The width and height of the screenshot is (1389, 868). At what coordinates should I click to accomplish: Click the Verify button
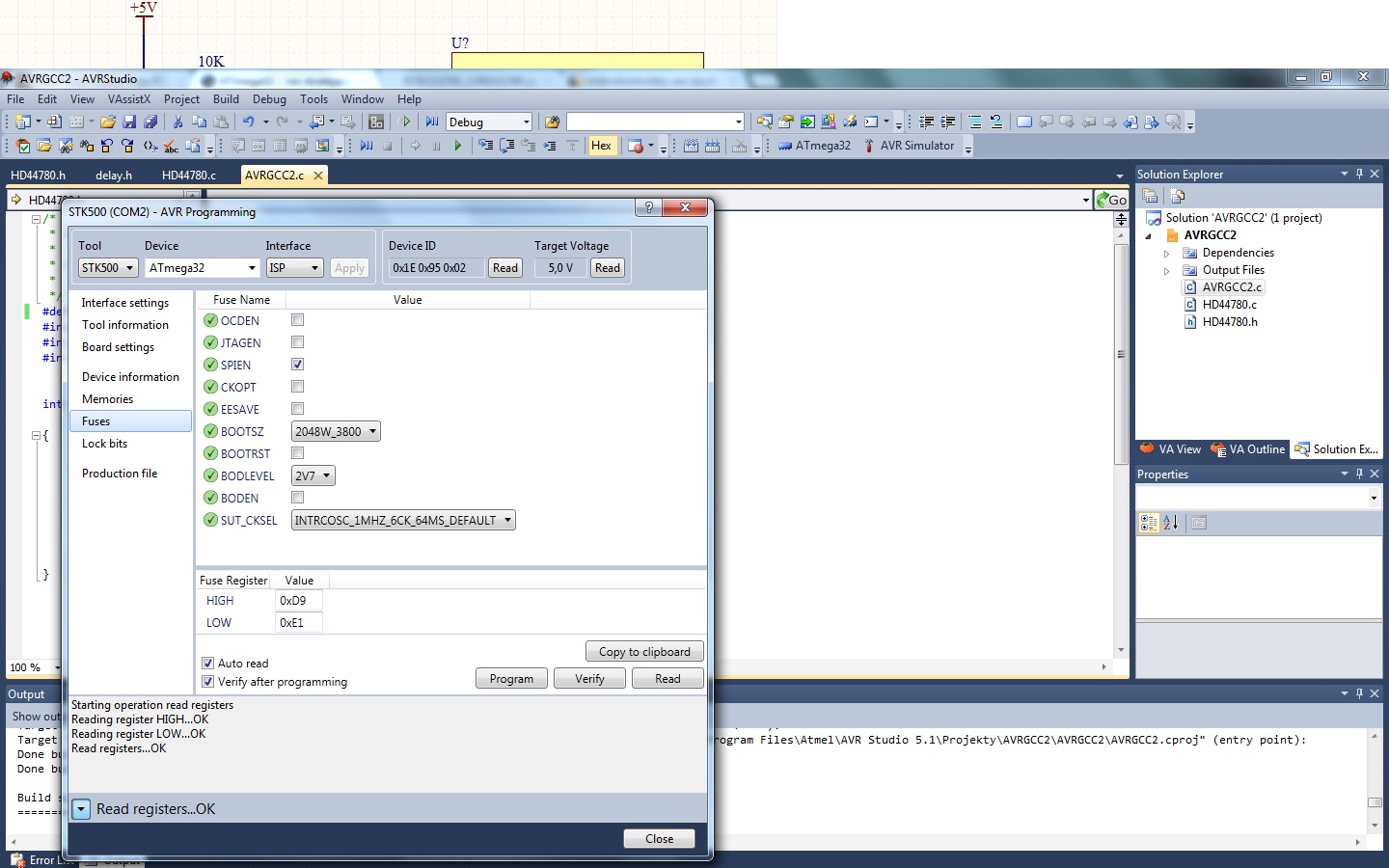click(x=589, y=679)
